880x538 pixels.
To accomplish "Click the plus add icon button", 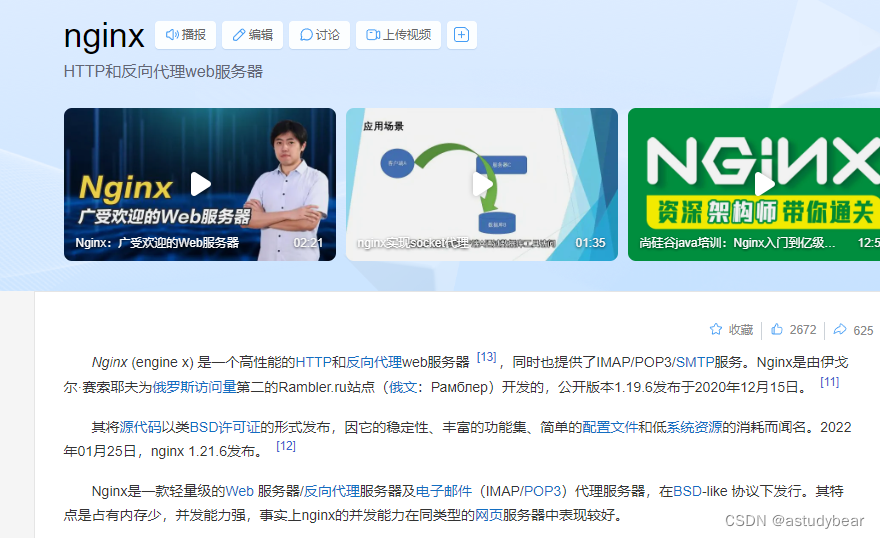I will [461, 35].
